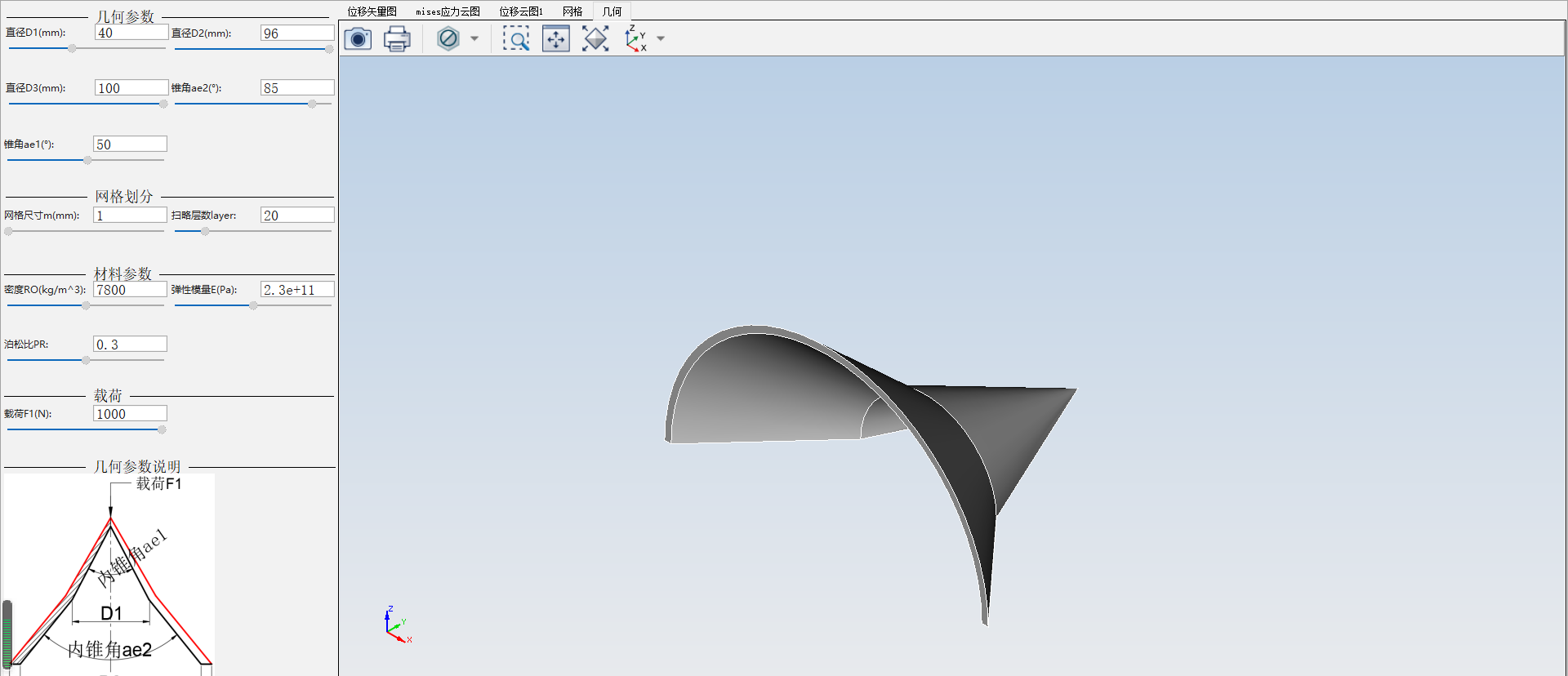Click the camera snapshot icon

(358, 38)
